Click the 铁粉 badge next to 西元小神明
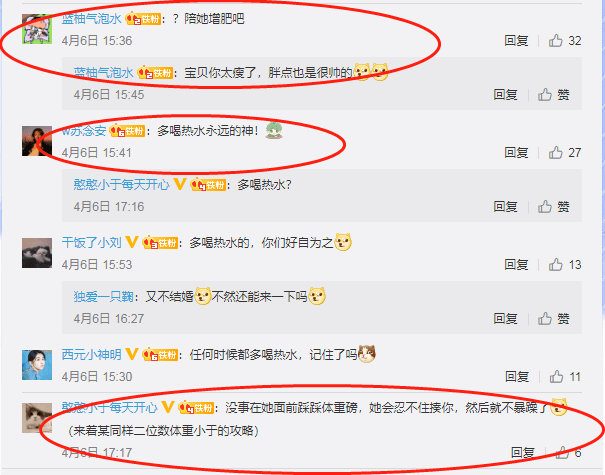 point(161,355)
